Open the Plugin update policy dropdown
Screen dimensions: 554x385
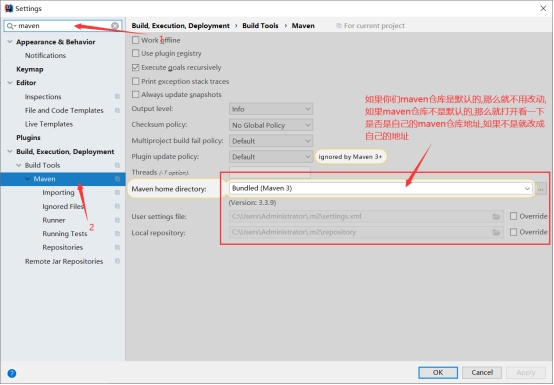(x=271, y=156)
